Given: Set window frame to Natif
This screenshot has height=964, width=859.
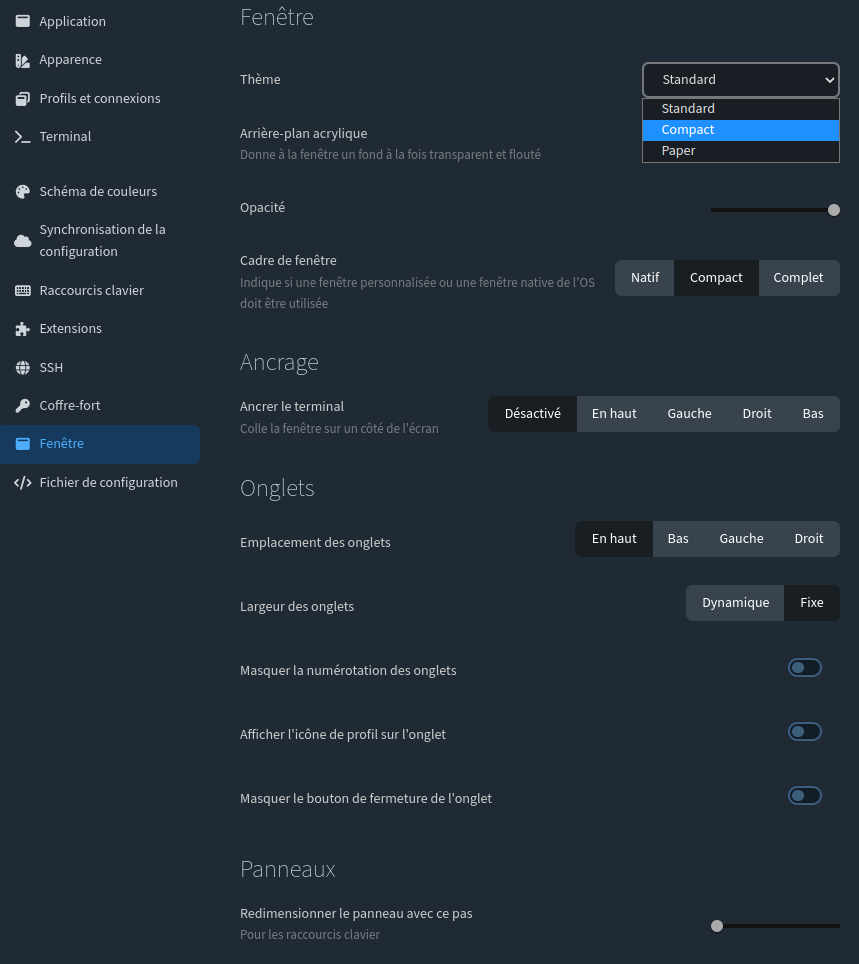Looking at the screenshot, I should (x=645, y=278).
